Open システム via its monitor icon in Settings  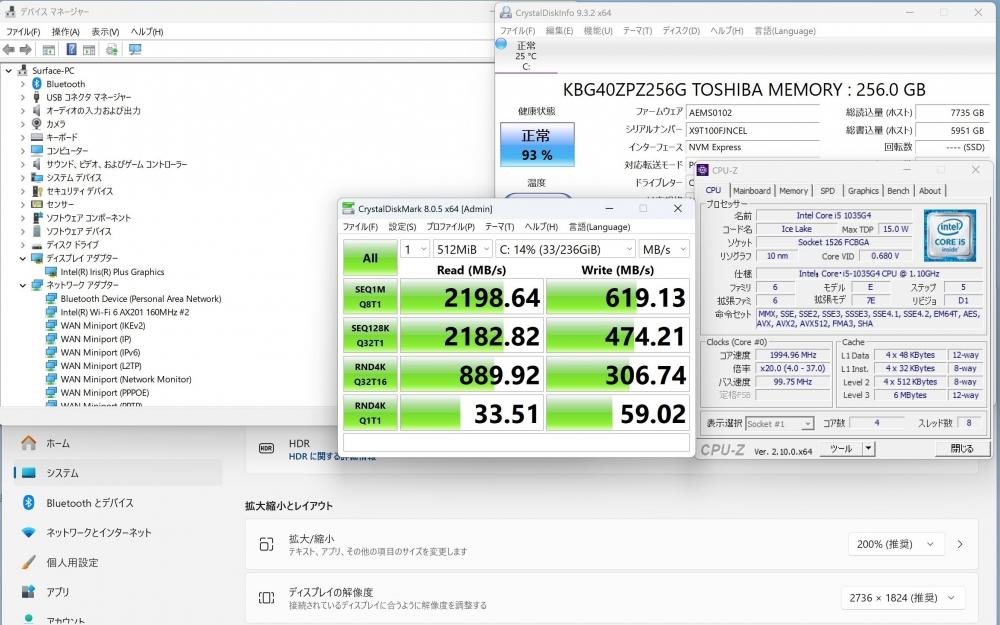(x=28, y=473)
